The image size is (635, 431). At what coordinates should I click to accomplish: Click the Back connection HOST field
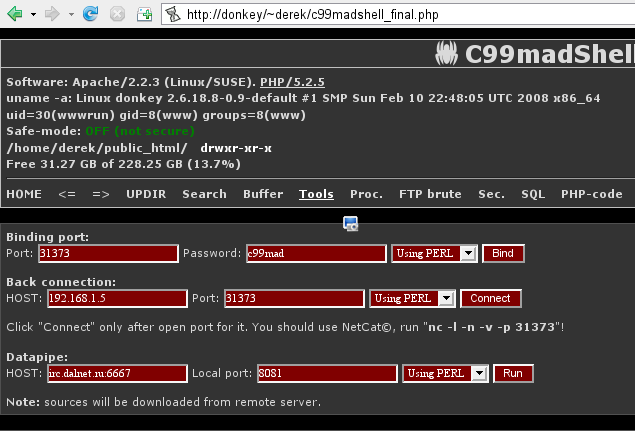(117, 299)
